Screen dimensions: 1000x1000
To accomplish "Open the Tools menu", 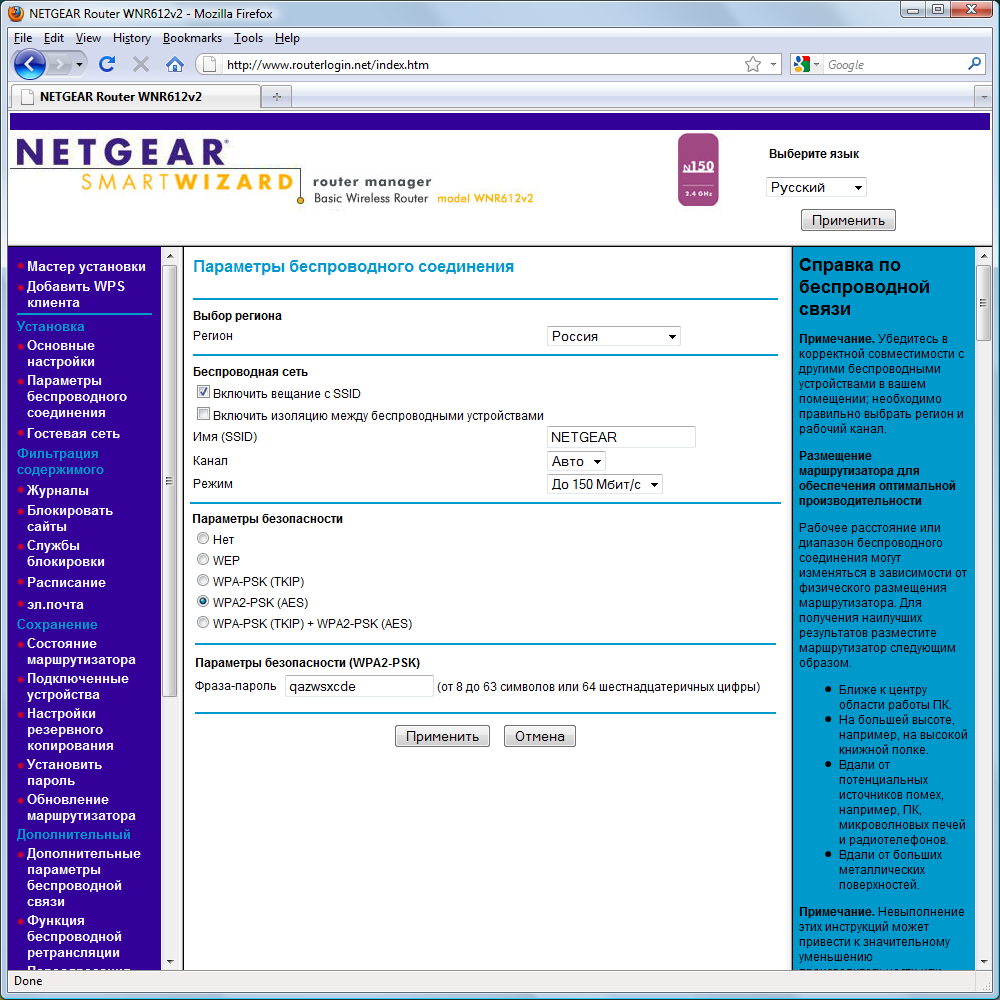I will (x=248, y=38).
